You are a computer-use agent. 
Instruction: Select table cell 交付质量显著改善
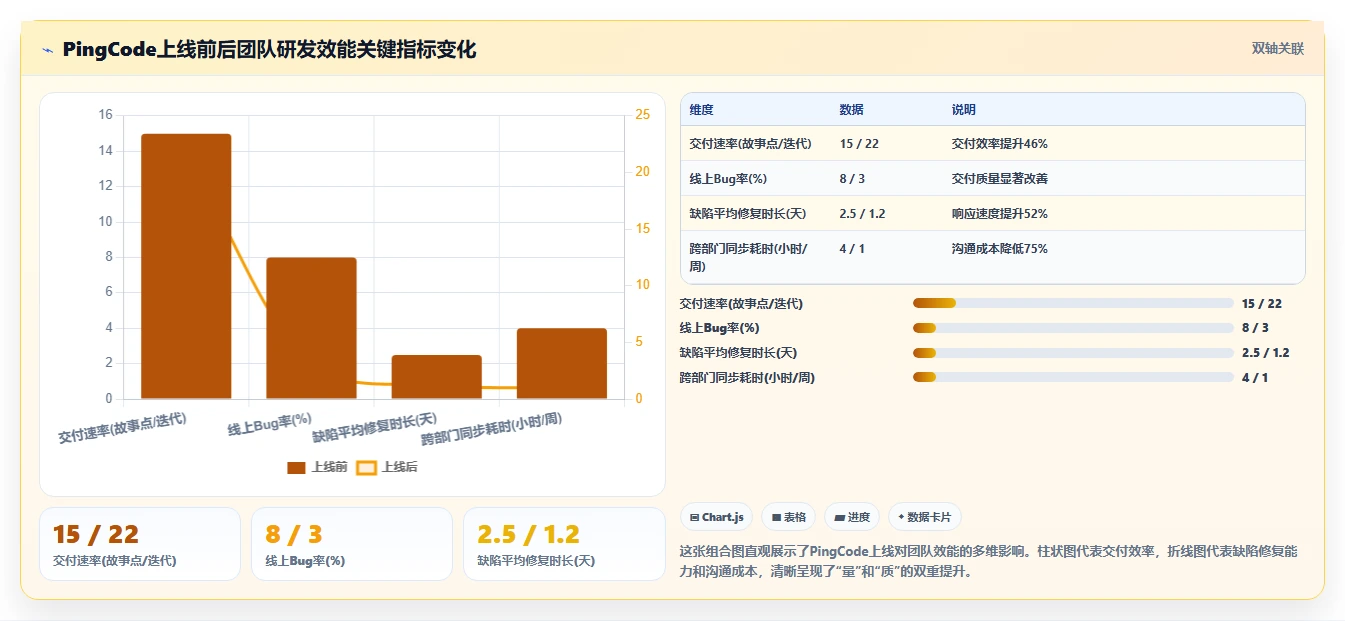click(x=1000, y=178)
